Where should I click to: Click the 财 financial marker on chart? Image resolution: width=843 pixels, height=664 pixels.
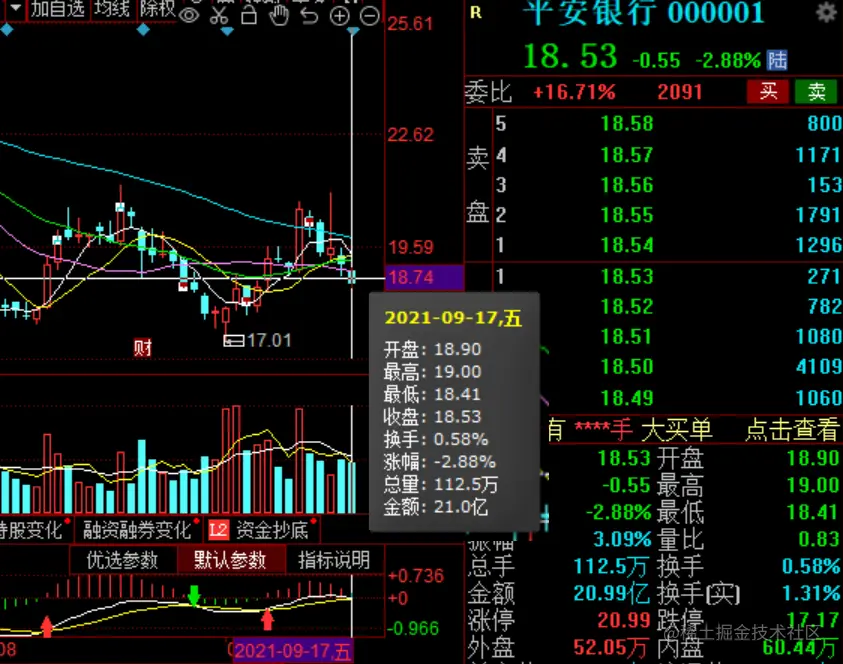(142, 348)
